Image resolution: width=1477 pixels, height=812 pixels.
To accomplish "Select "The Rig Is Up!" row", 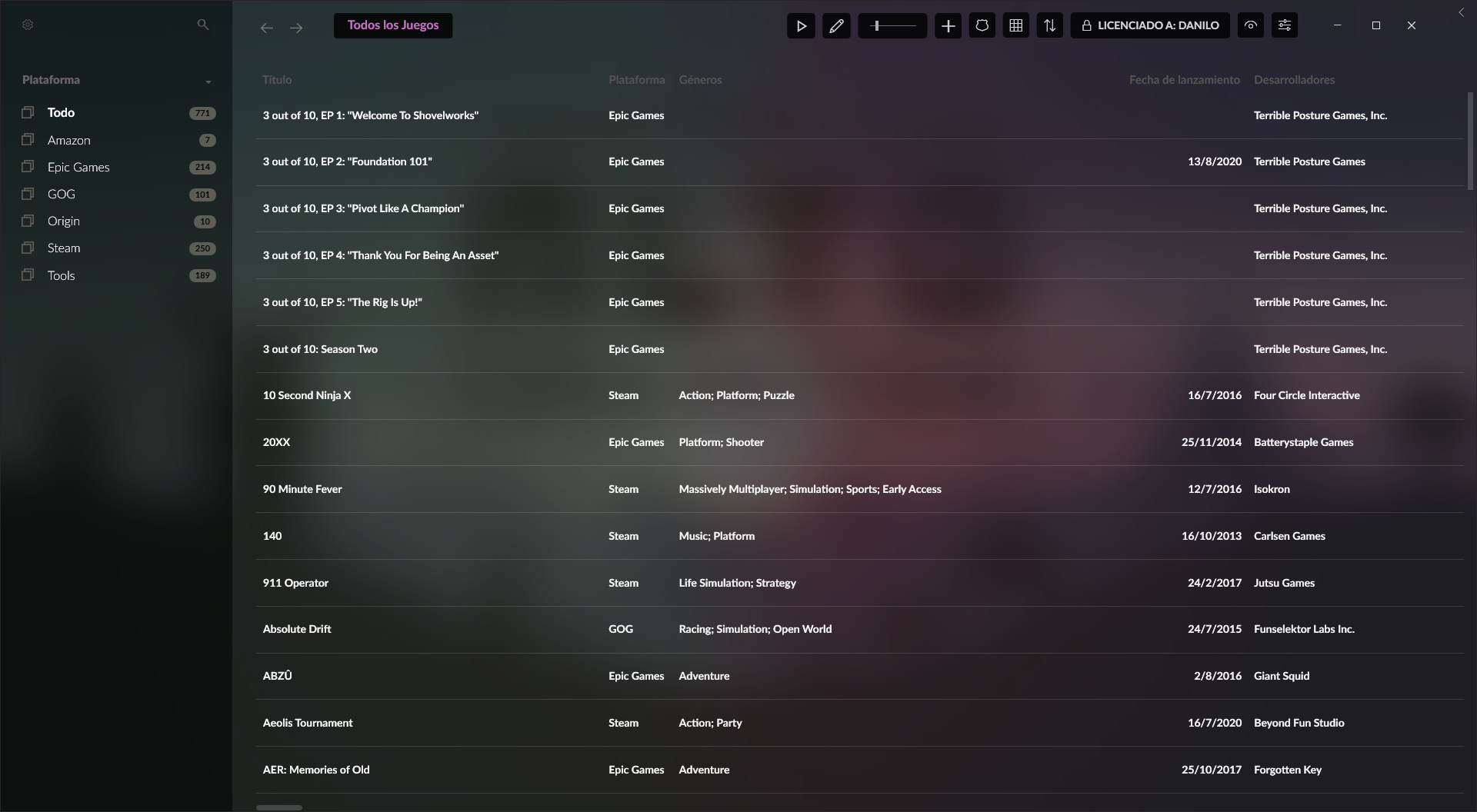I will tap(859, 302).
